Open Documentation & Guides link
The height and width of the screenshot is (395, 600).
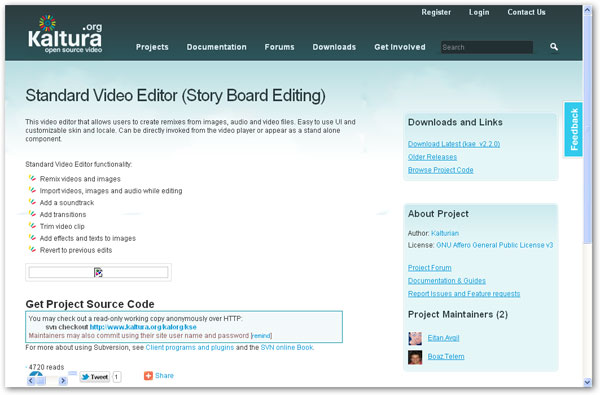(447, 281)
